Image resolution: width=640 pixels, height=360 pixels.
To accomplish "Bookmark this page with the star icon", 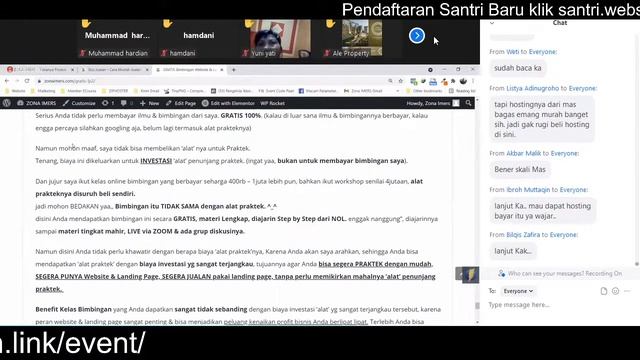I will point(401,81).
